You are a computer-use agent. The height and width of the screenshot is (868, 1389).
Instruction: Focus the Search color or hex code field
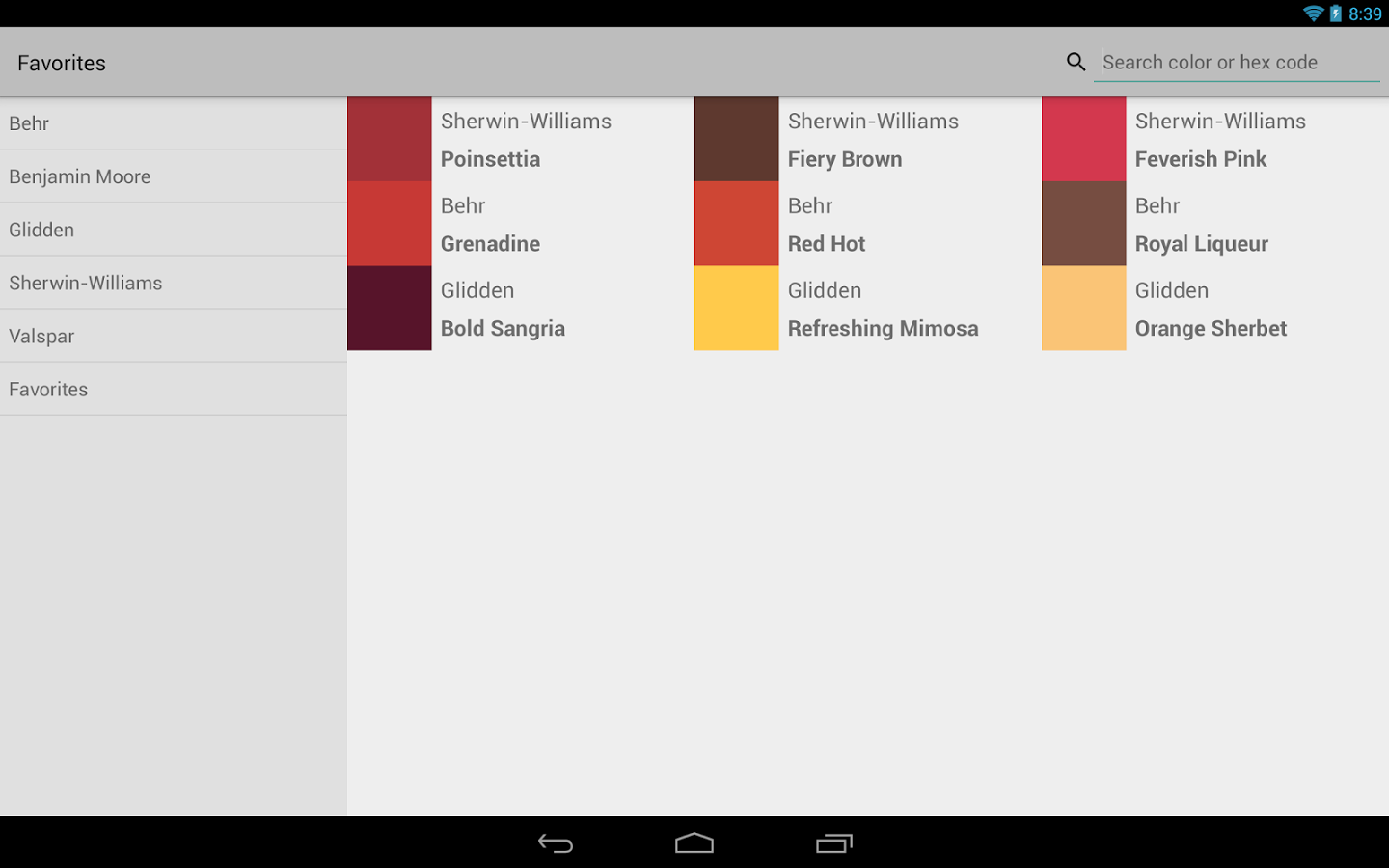[1237, 63]
